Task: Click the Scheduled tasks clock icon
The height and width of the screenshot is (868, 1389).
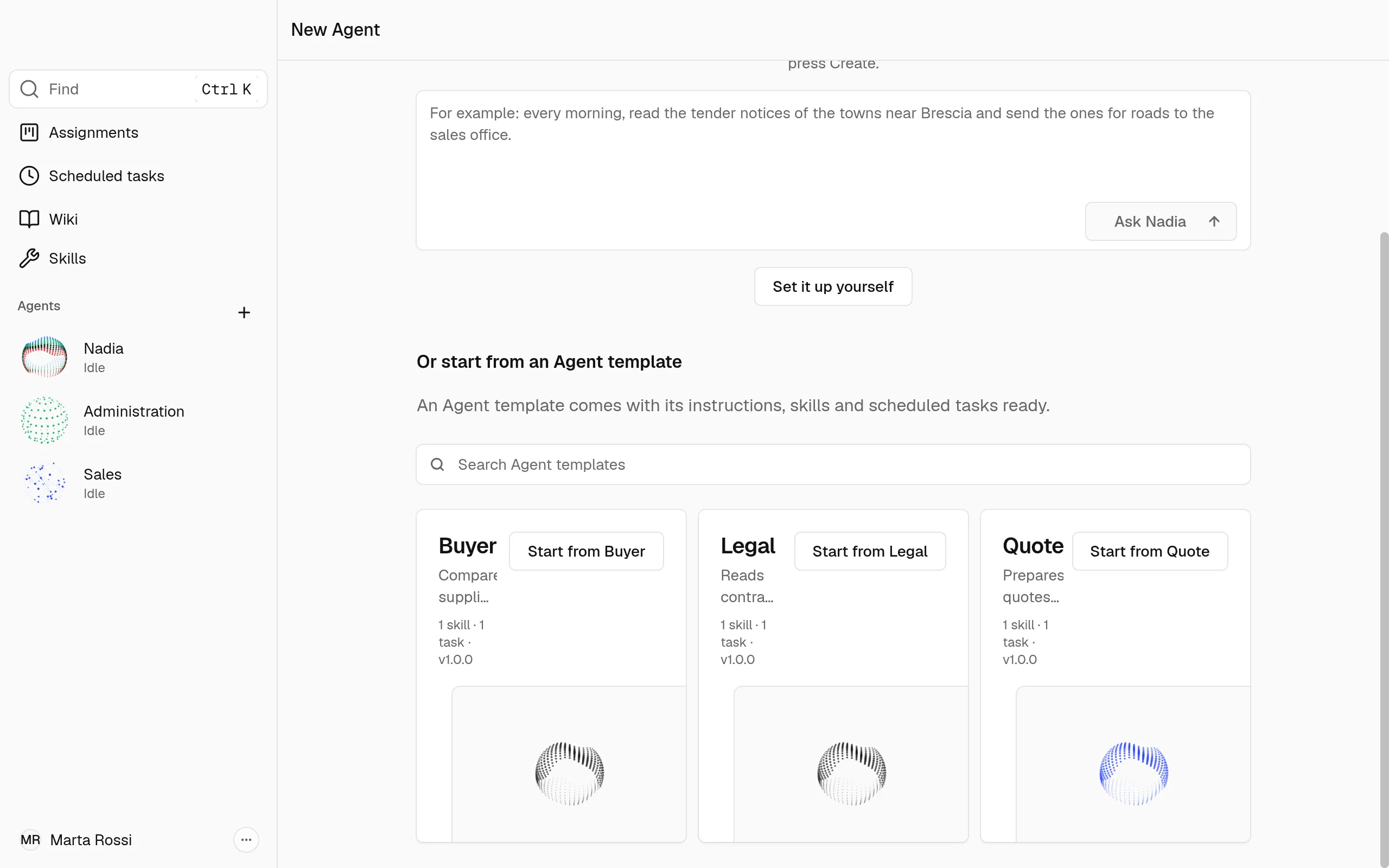Action: tap(29, 176)
